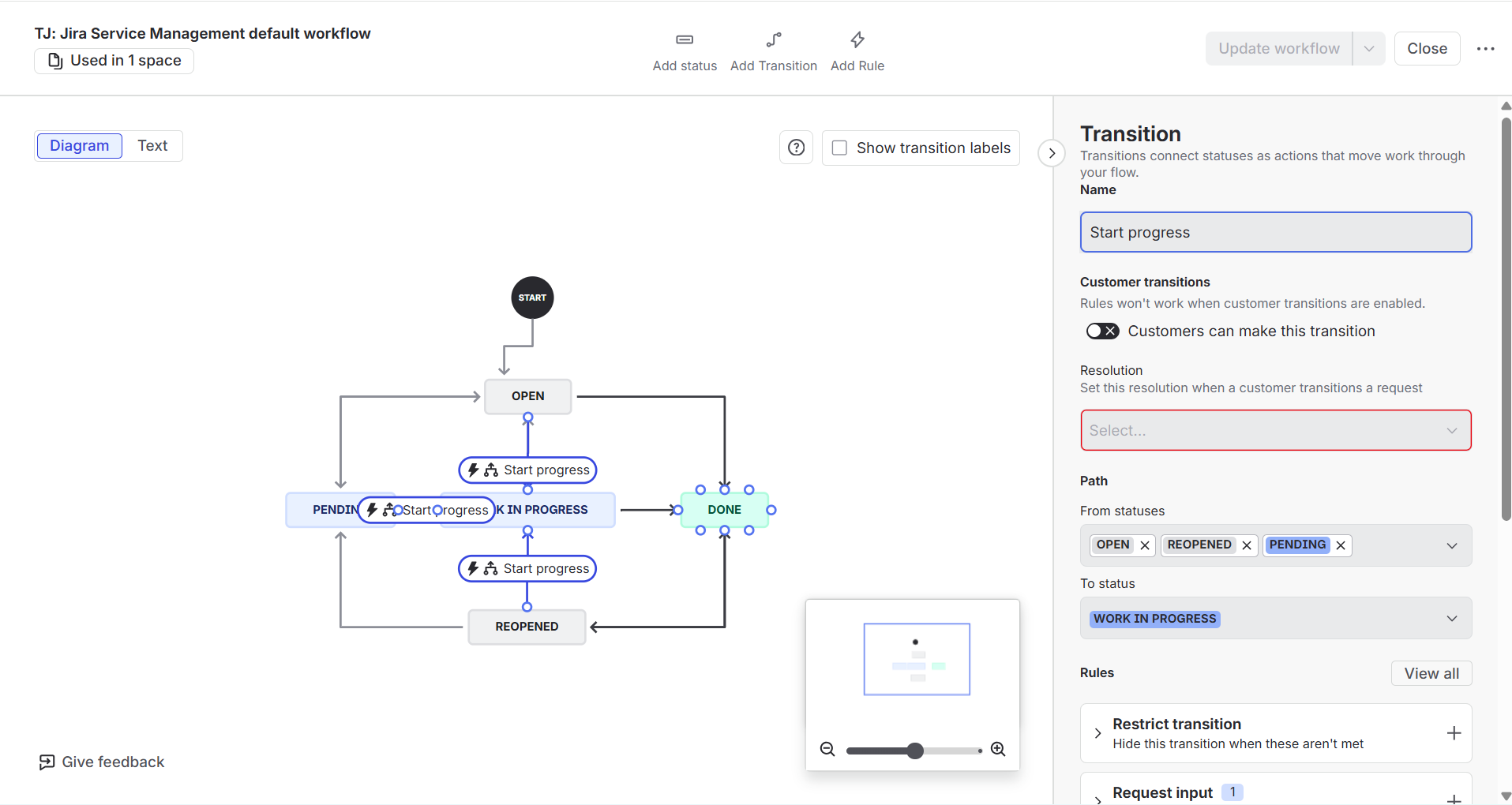Click the zoom level slider handle
Screen dimensions: 1512x805
tap(915, 751)
